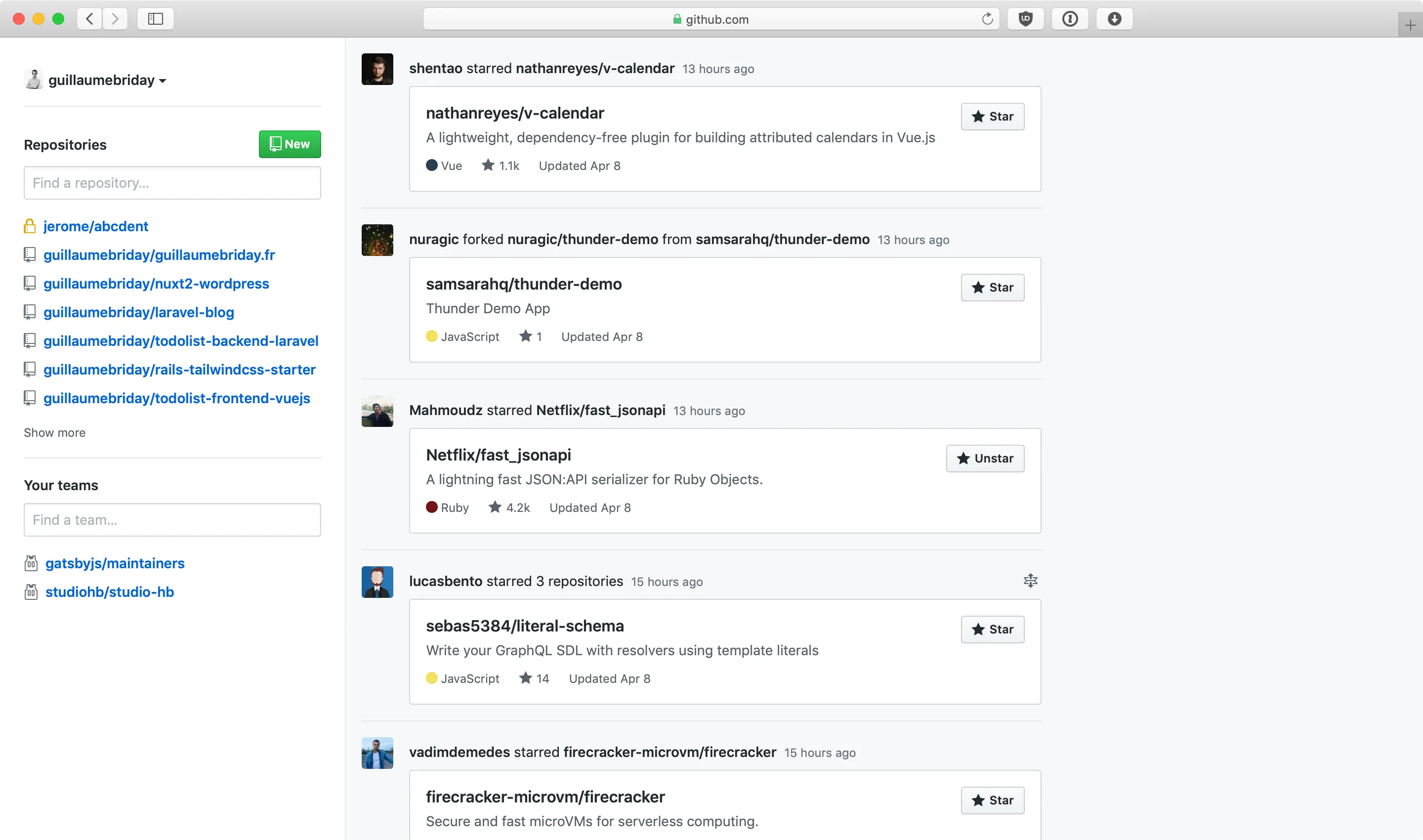Open the Mahmoudz user link
This screenshot has width=1423, height=840.
(x=446, y=411)
